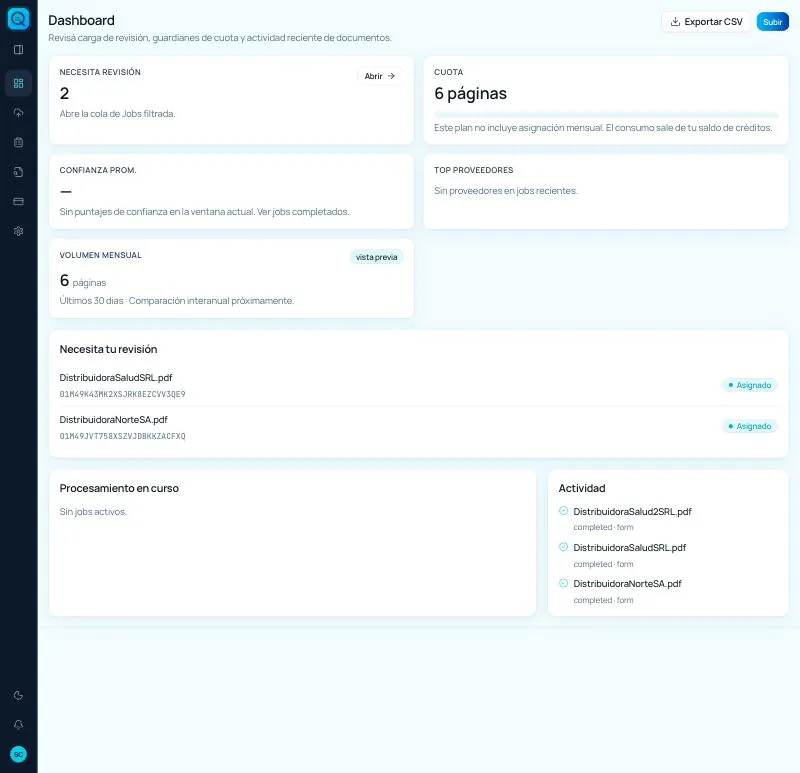Screen dimensions: 800x773
Task: Click the app logo in the sidebar
Action: coord(18,19)
